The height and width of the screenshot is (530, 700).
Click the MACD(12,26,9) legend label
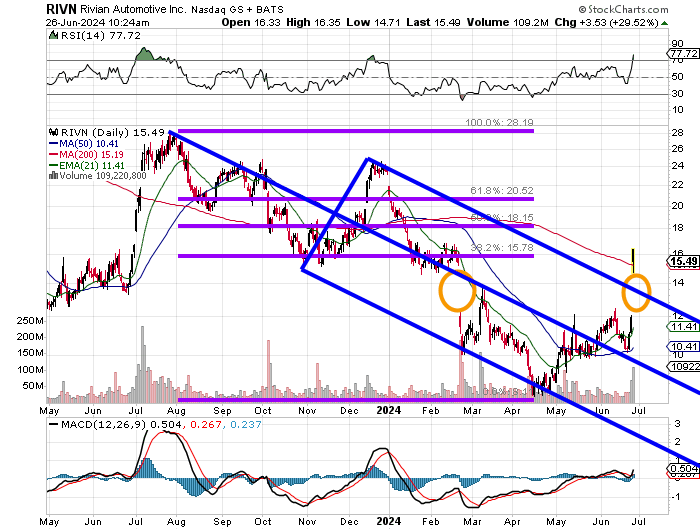[x=104, y=424]
